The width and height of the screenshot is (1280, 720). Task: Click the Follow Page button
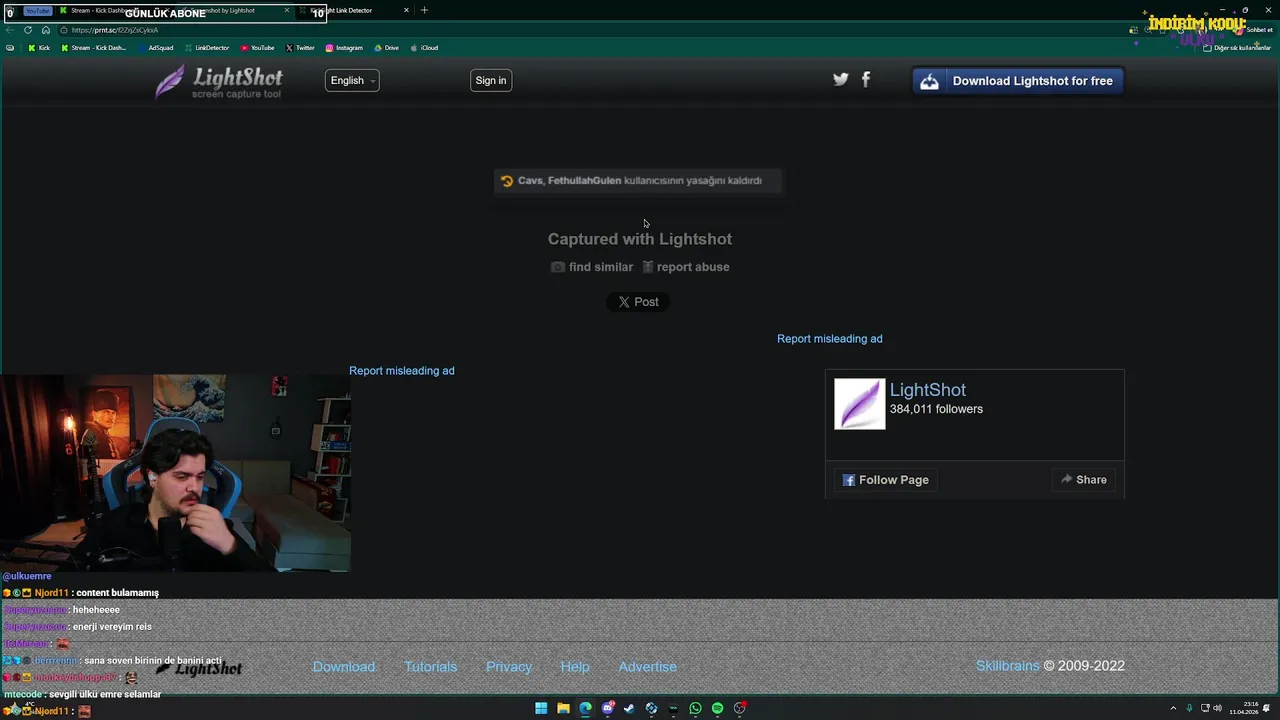886,480
